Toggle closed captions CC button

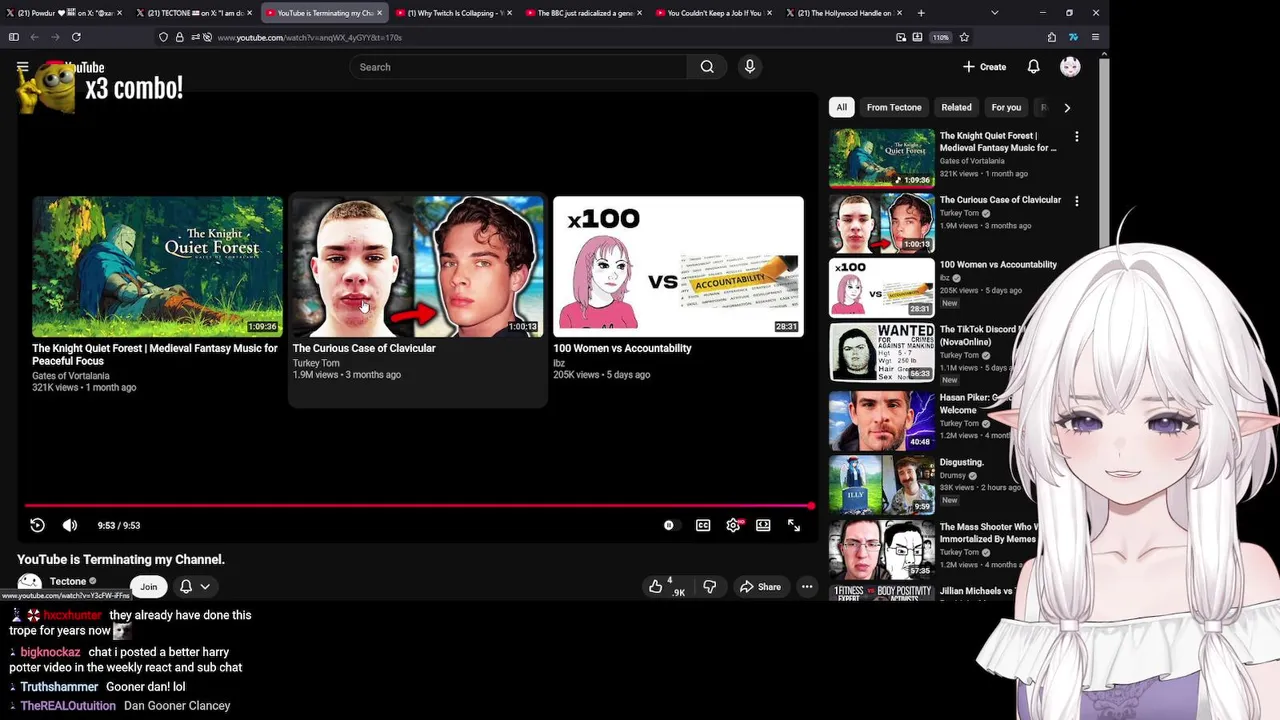pos(703,525)
